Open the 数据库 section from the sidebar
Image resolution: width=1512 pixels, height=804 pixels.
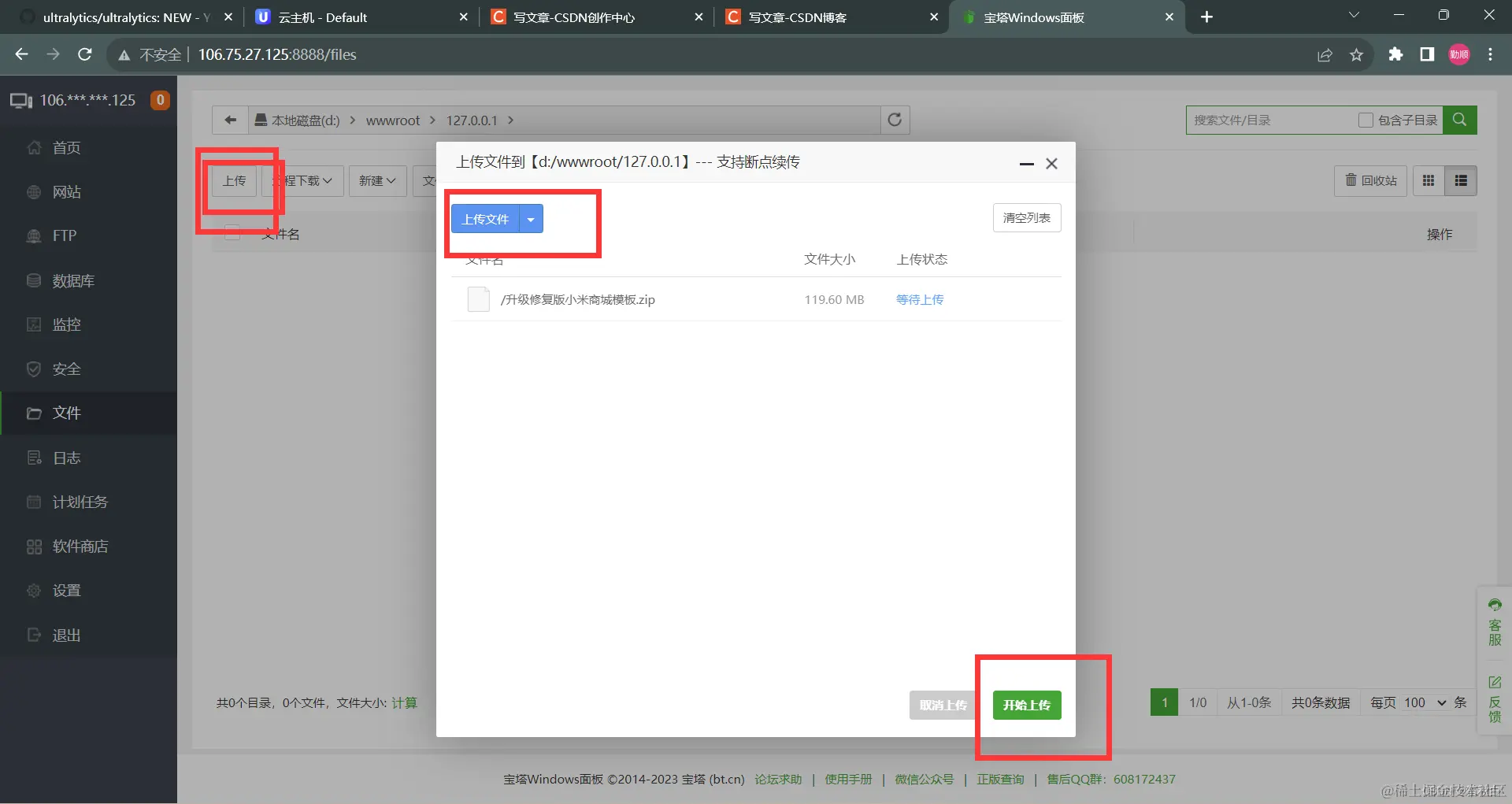73,280
